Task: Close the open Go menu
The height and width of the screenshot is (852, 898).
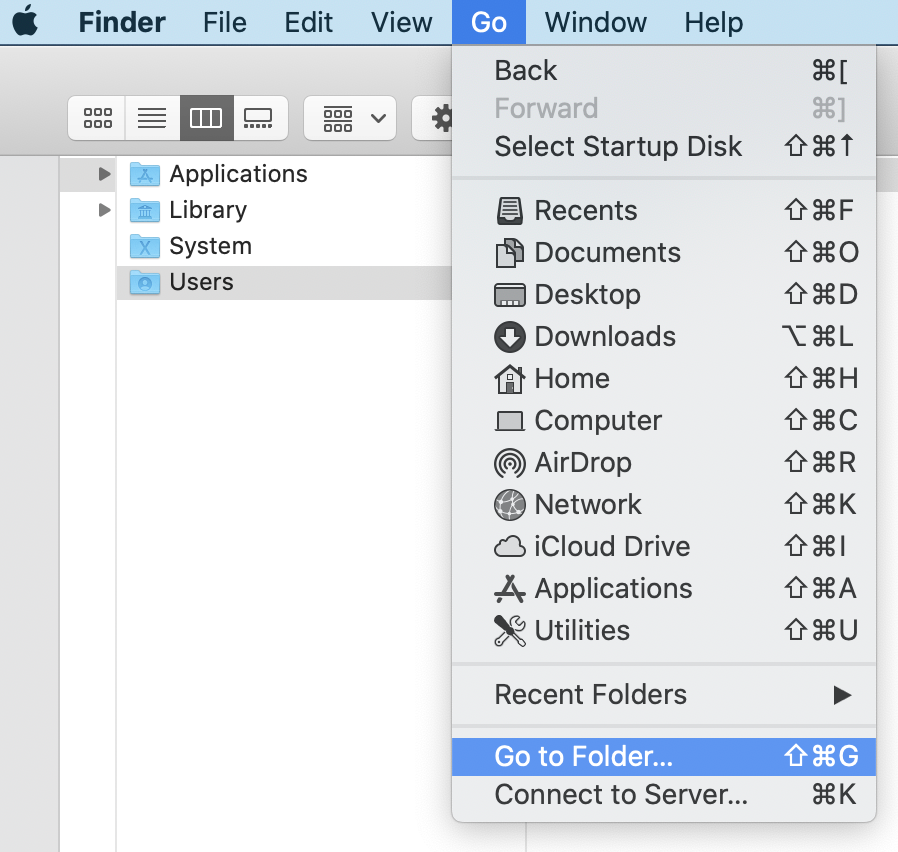Action: click(x=489, y=22)
